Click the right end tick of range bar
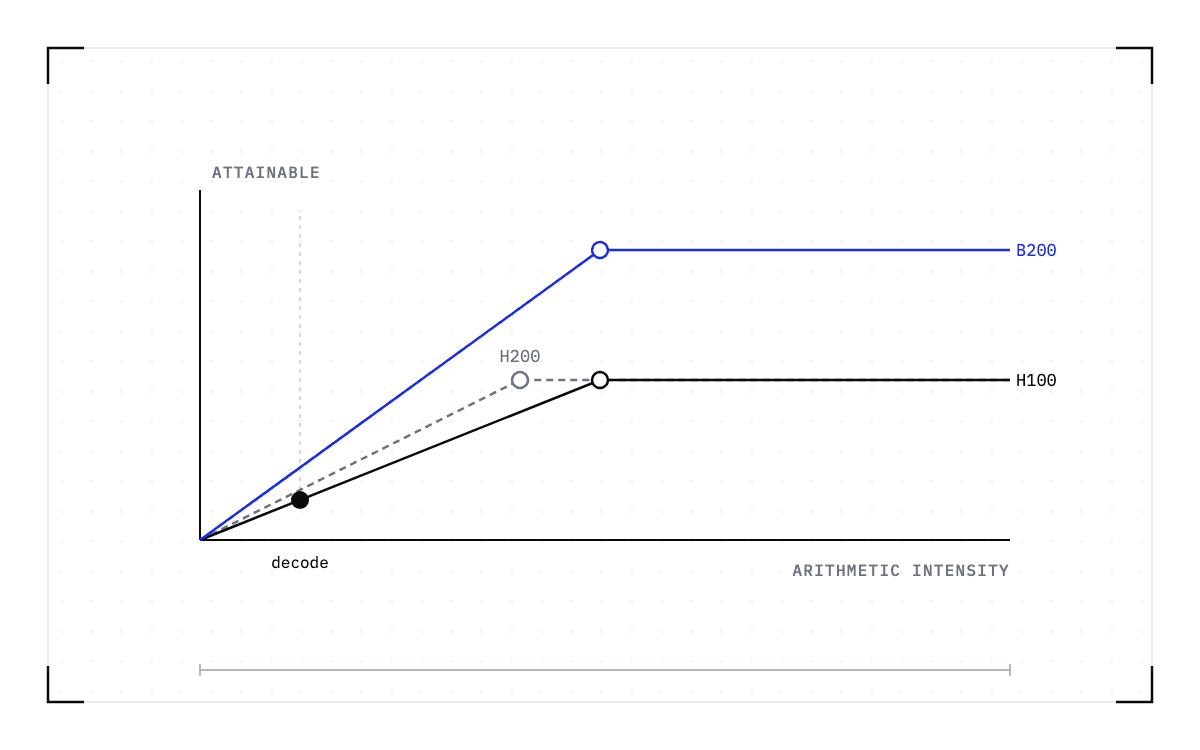Viewport: 1200px width, 750px height. coord(1010,670)
